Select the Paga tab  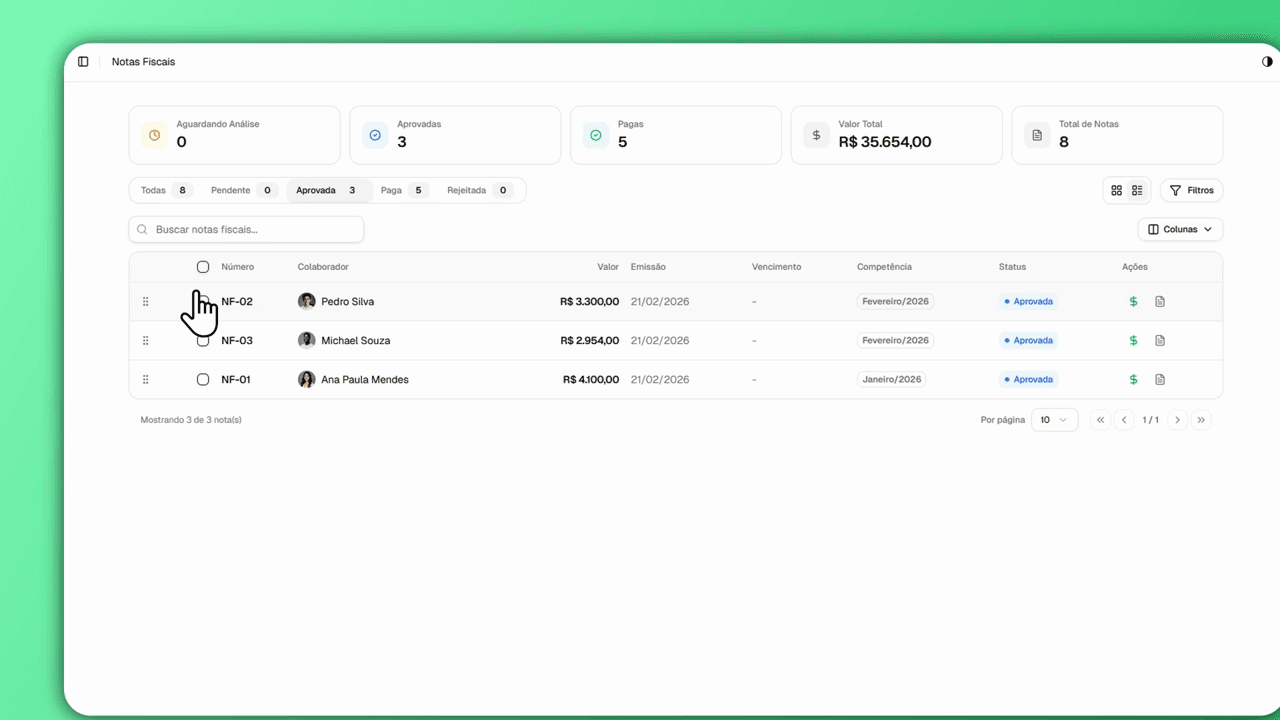pyautogui.click(x=403, y=190)
